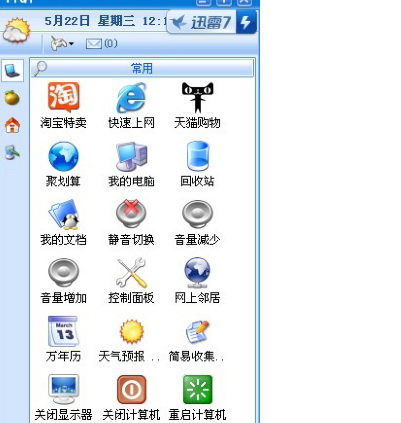This screenshot has width=401, height=423.
Task: Open the 天猫购物 cat icon
Action: [197, 97]
